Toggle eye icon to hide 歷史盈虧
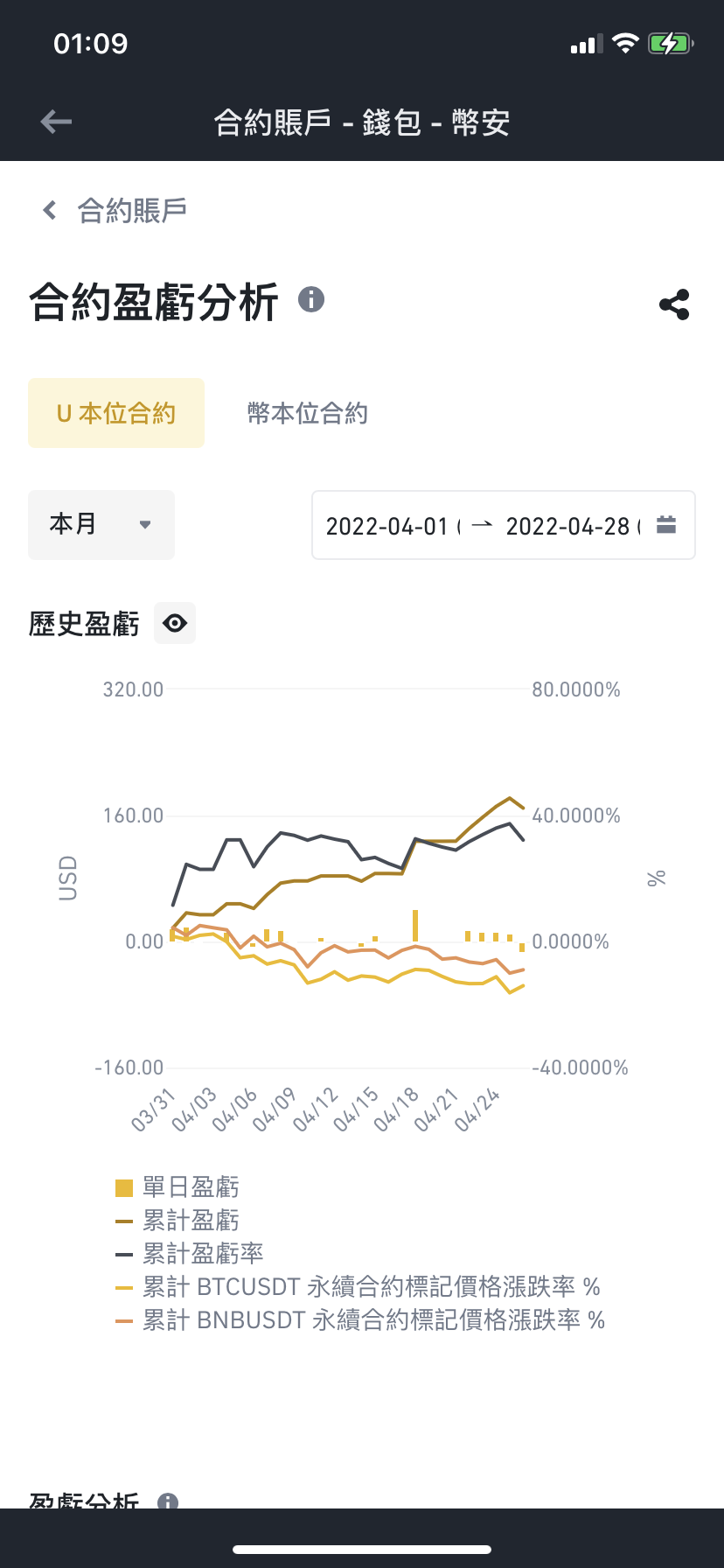This screenshot has height=1568, width=724. point(175,623)
